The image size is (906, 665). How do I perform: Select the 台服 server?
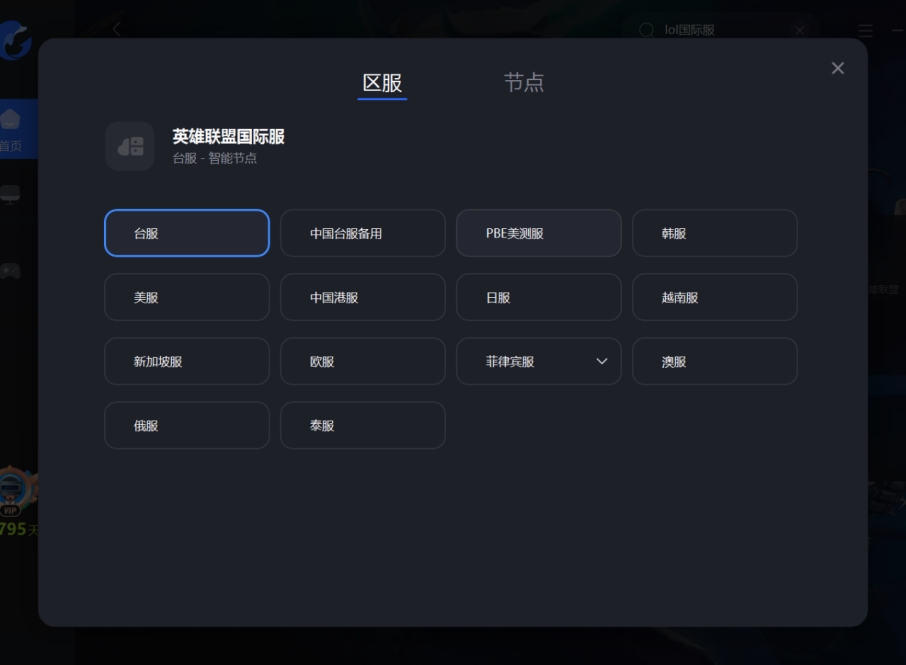187,233
